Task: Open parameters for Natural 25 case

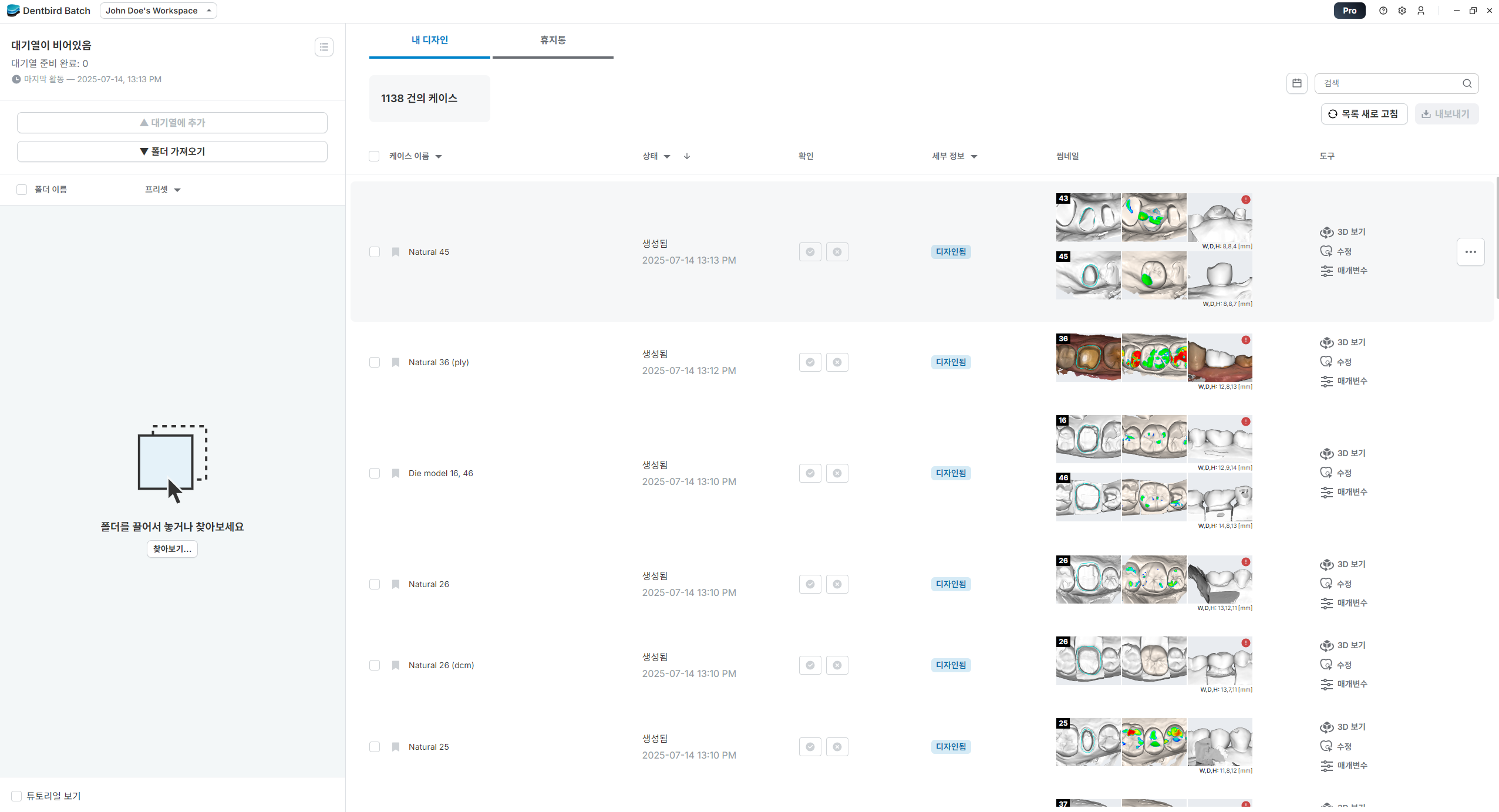Action: (1344, 766)
